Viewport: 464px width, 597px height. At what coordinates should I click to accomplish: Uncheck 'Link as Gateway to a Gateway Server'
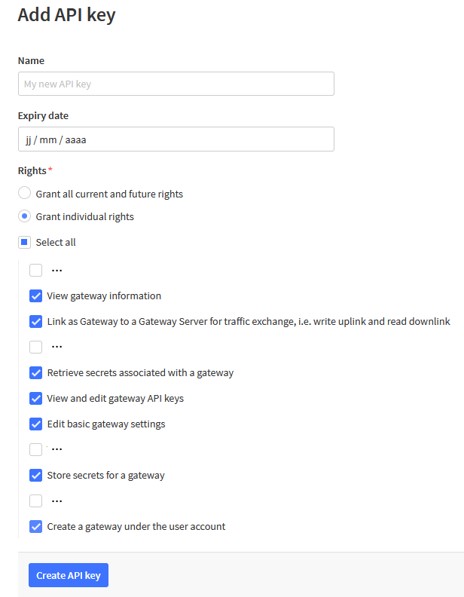point(36,321)
